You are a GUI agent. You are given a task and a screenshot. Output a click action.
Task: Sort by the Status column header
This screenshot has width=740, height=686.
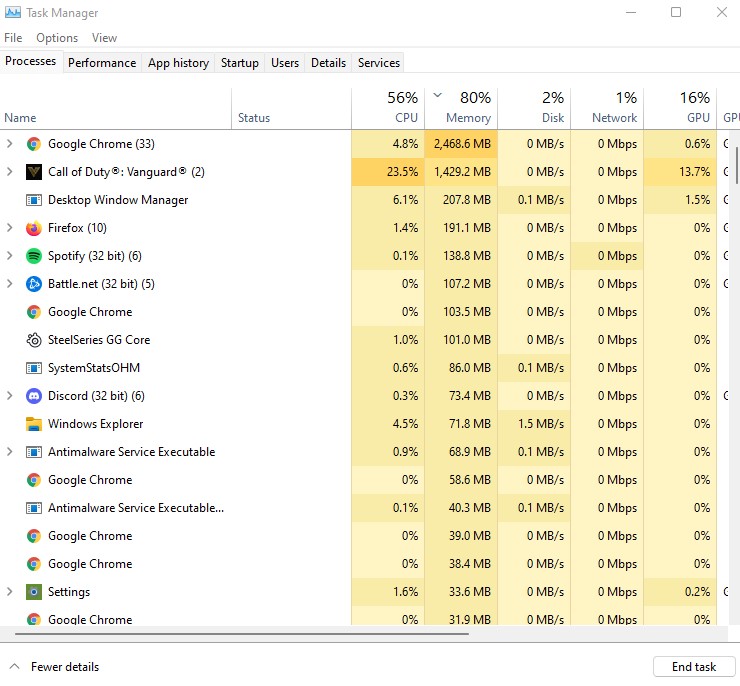(292, 109)
